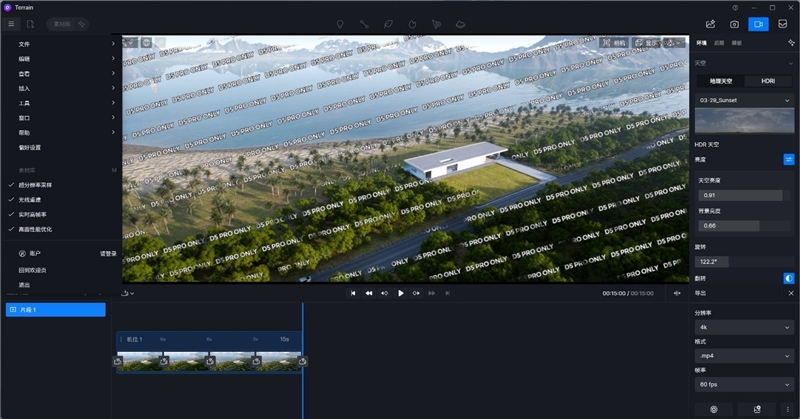This screenshot has width=800, height=419.
Task: Open the 文件 menu item
Action: (x=24, y=44)
